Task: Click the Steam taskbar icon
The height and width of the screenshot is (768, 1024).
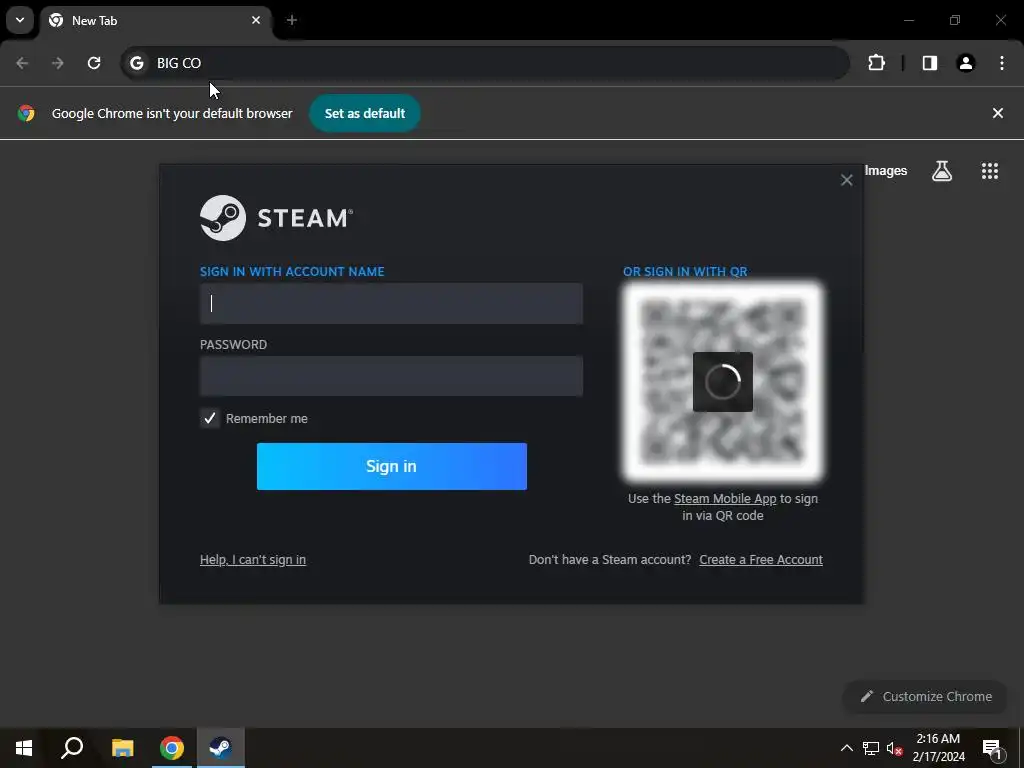Action: 221,748
